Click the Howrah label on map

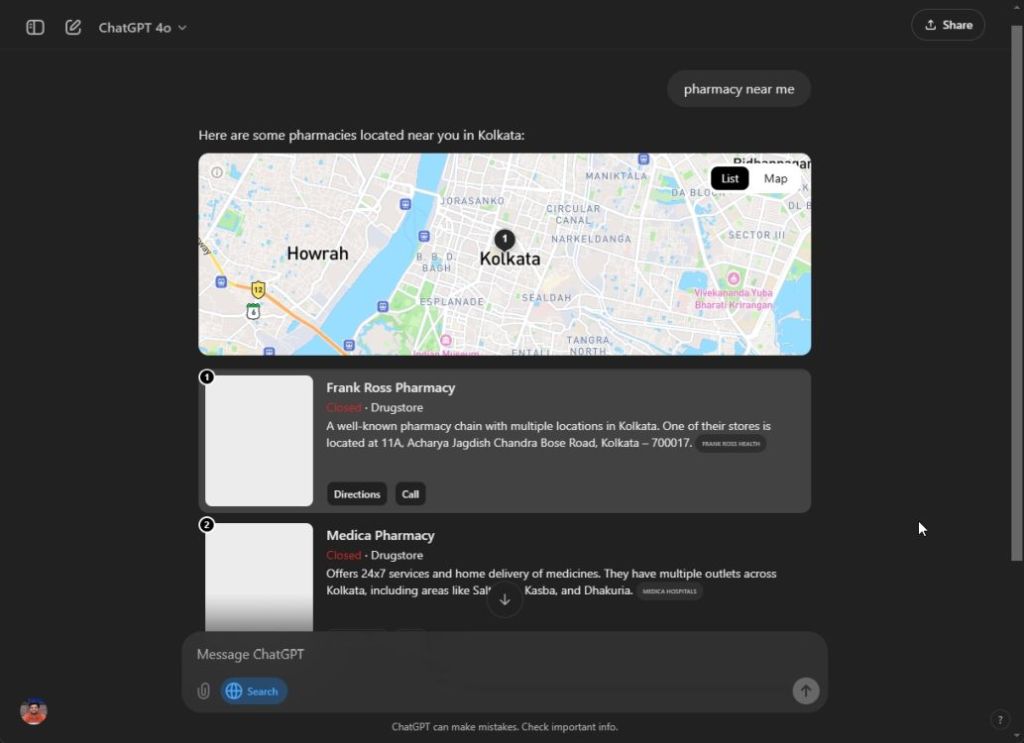317,253
